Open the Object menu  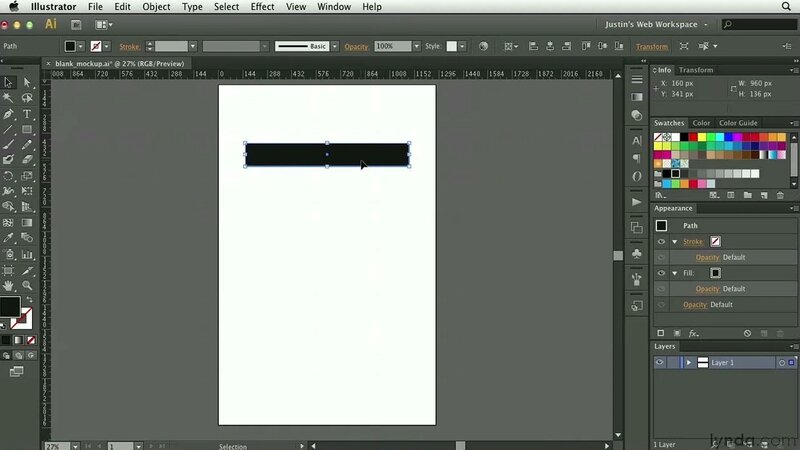(156, 7)
